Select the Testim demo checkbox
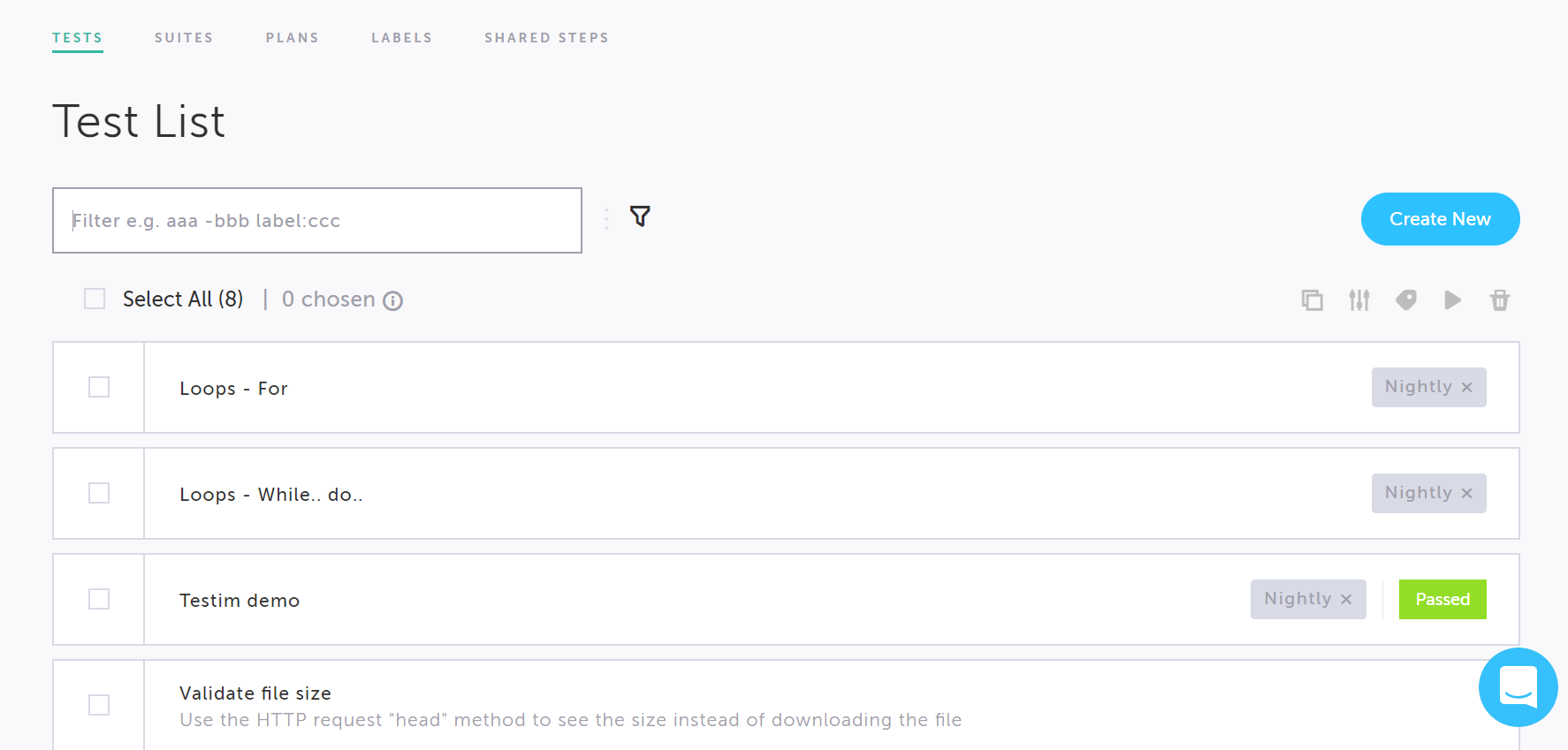The width and height of the screenshot is (1568, 750). point(99,599)
